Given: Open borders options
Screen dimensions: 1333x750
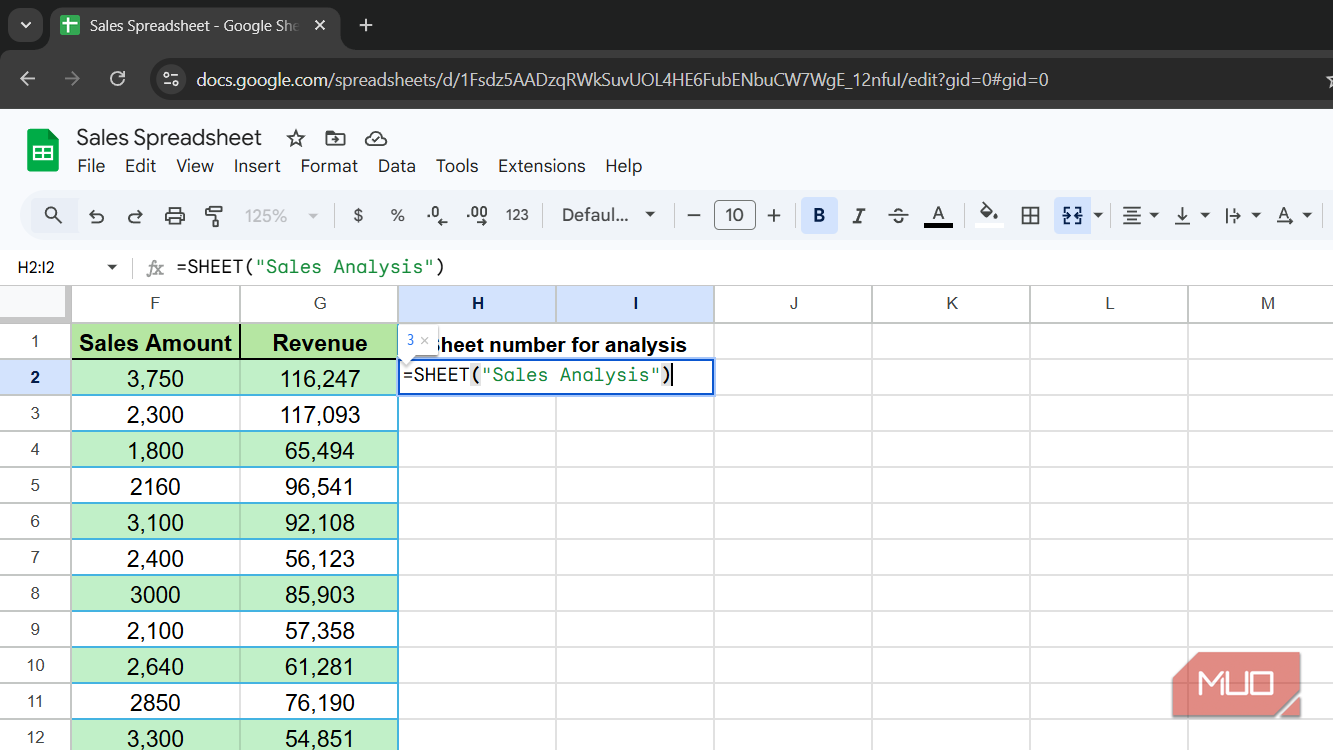Looking at the screenshot, I should pos(1030,215).
